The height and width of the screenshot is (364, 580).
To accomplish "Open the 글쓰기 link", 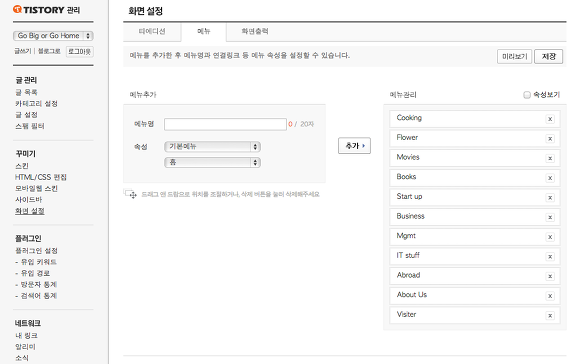I will [x=23, y=51].
